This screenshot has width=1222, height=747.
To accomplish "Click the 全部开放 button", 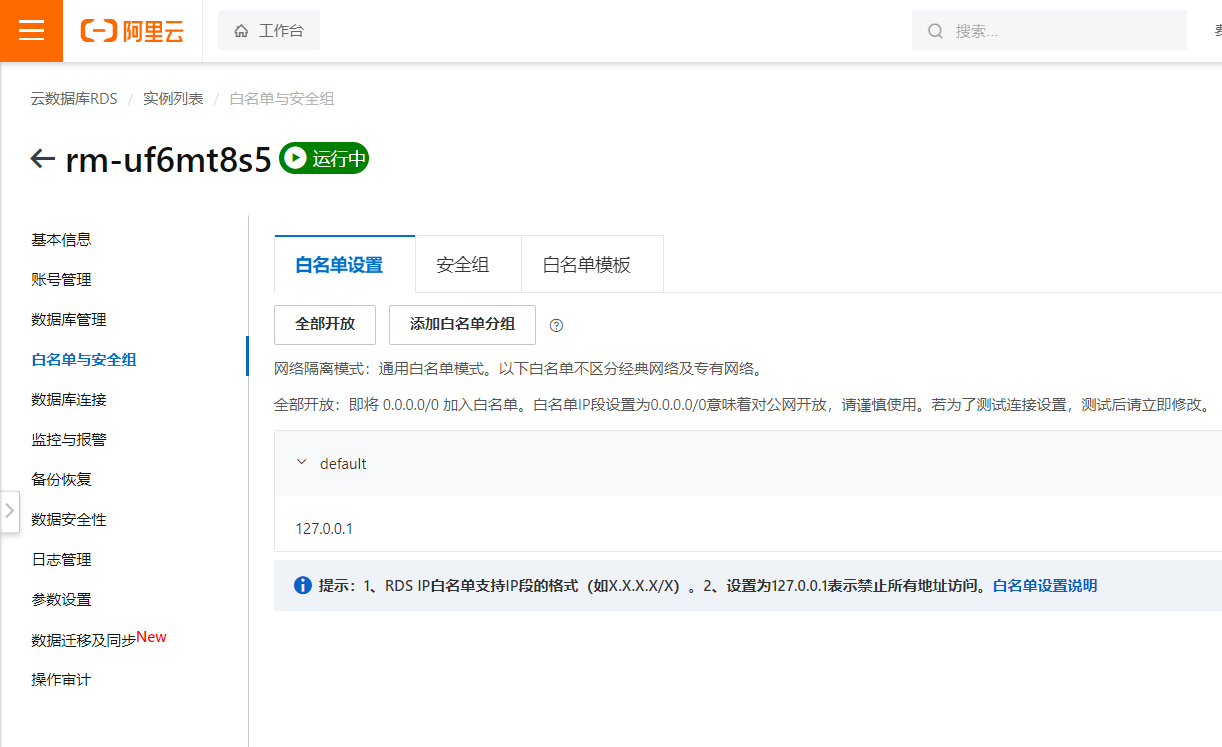I will click(325, 325).
